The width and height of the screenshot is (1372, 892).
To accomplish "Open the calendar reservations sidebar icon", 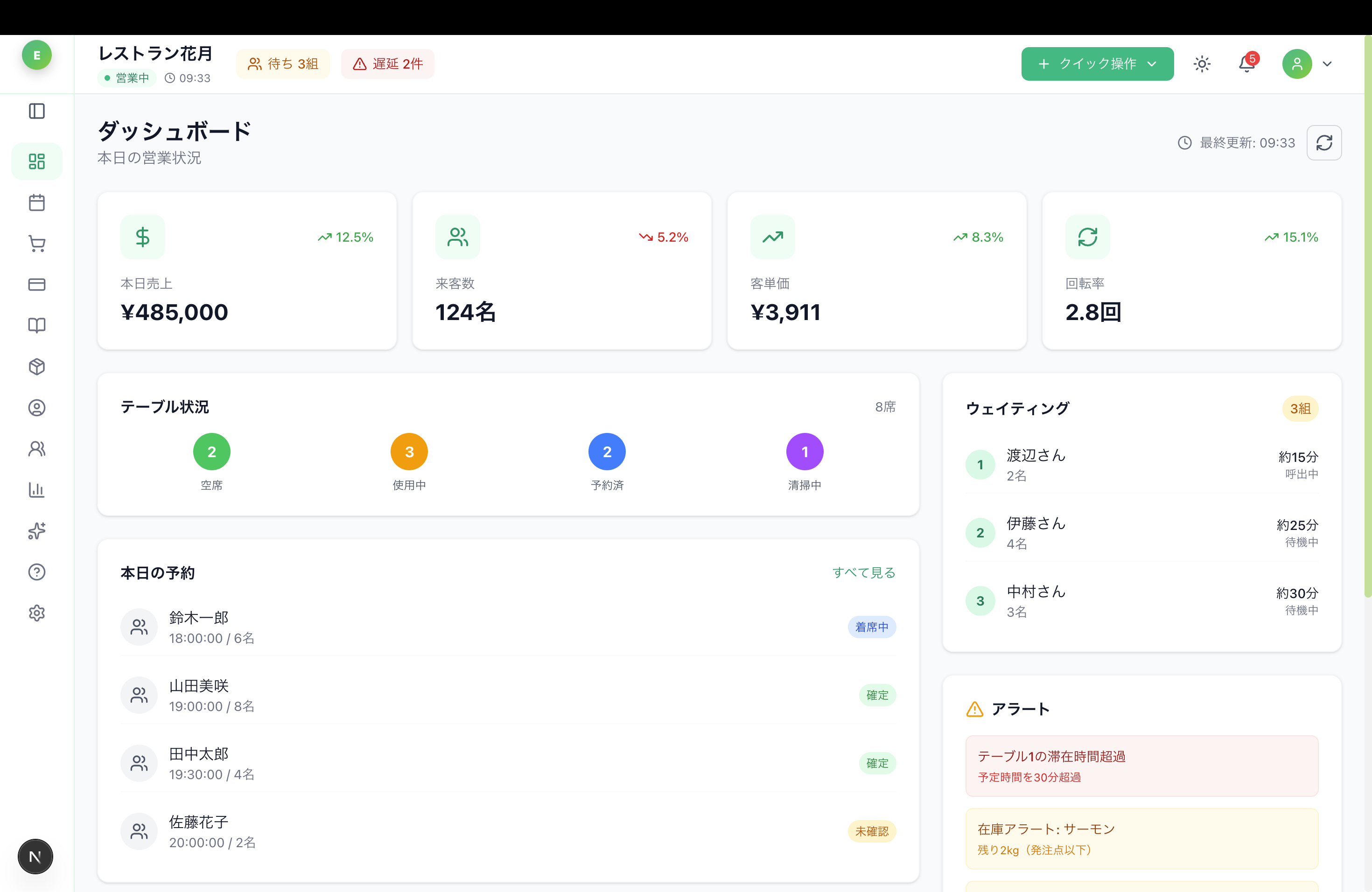I will 36,203.
